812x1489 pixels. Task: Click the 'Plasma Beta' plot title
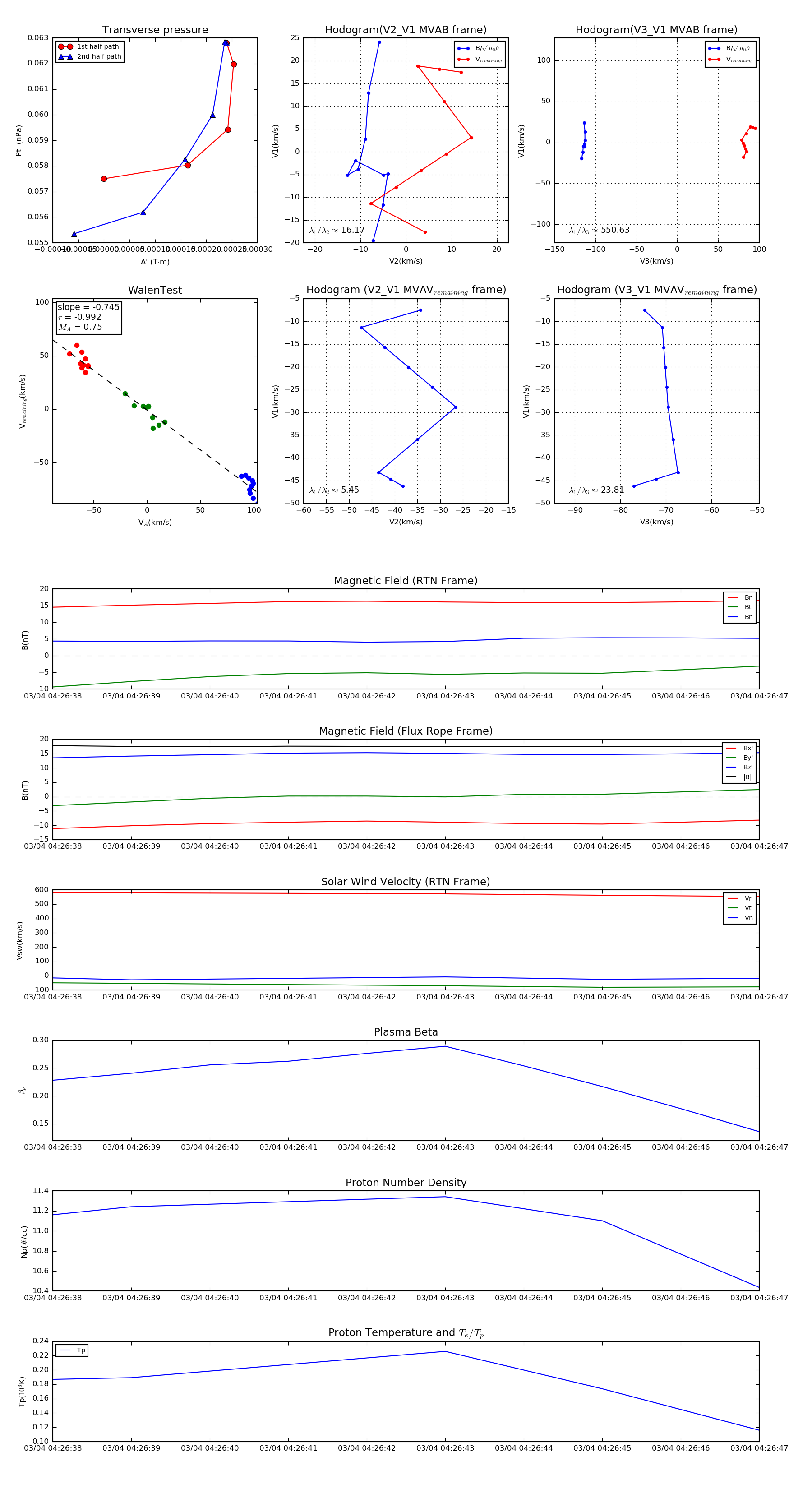(x=406, y=1032)
